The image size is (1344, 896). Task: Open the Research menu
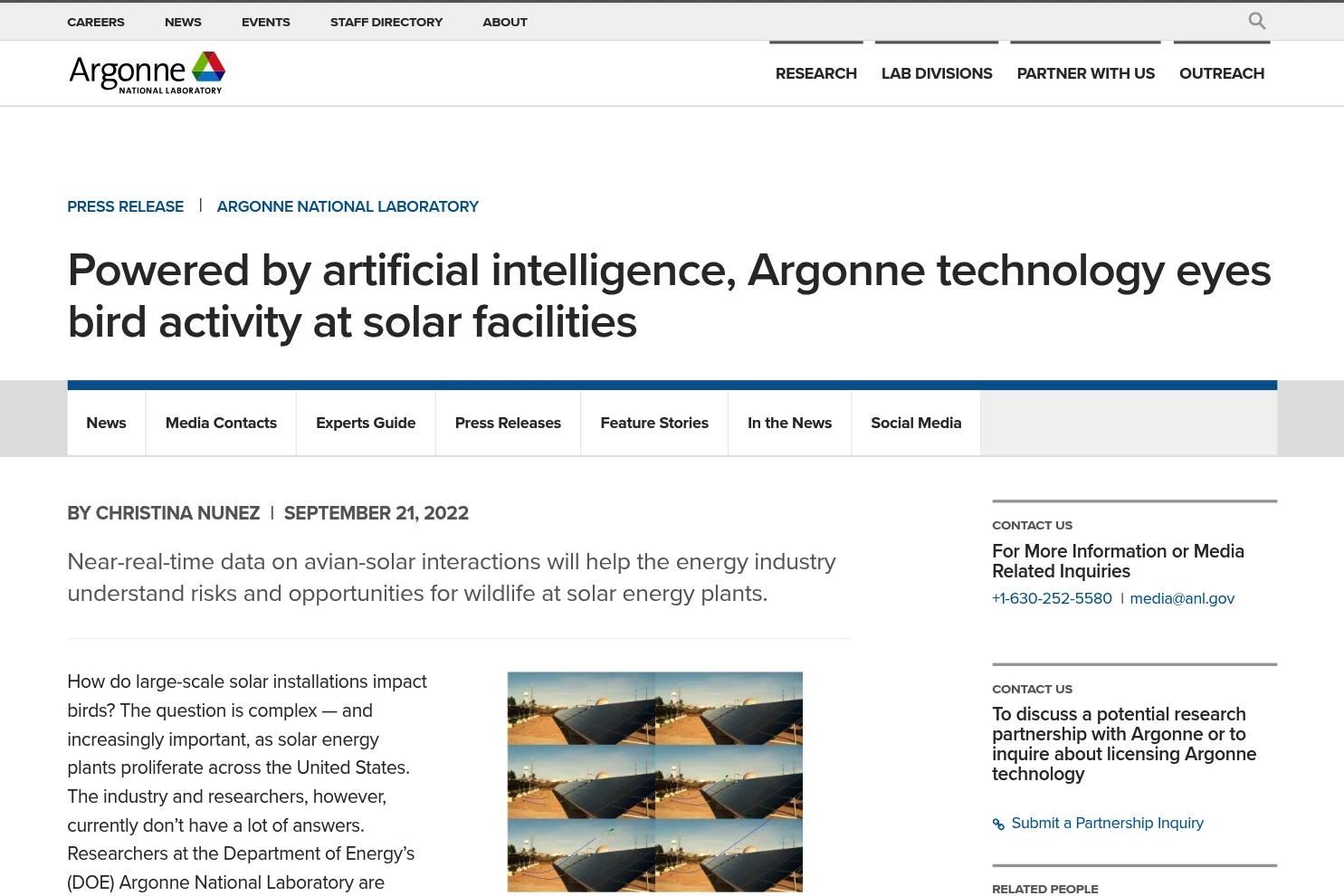816,73
